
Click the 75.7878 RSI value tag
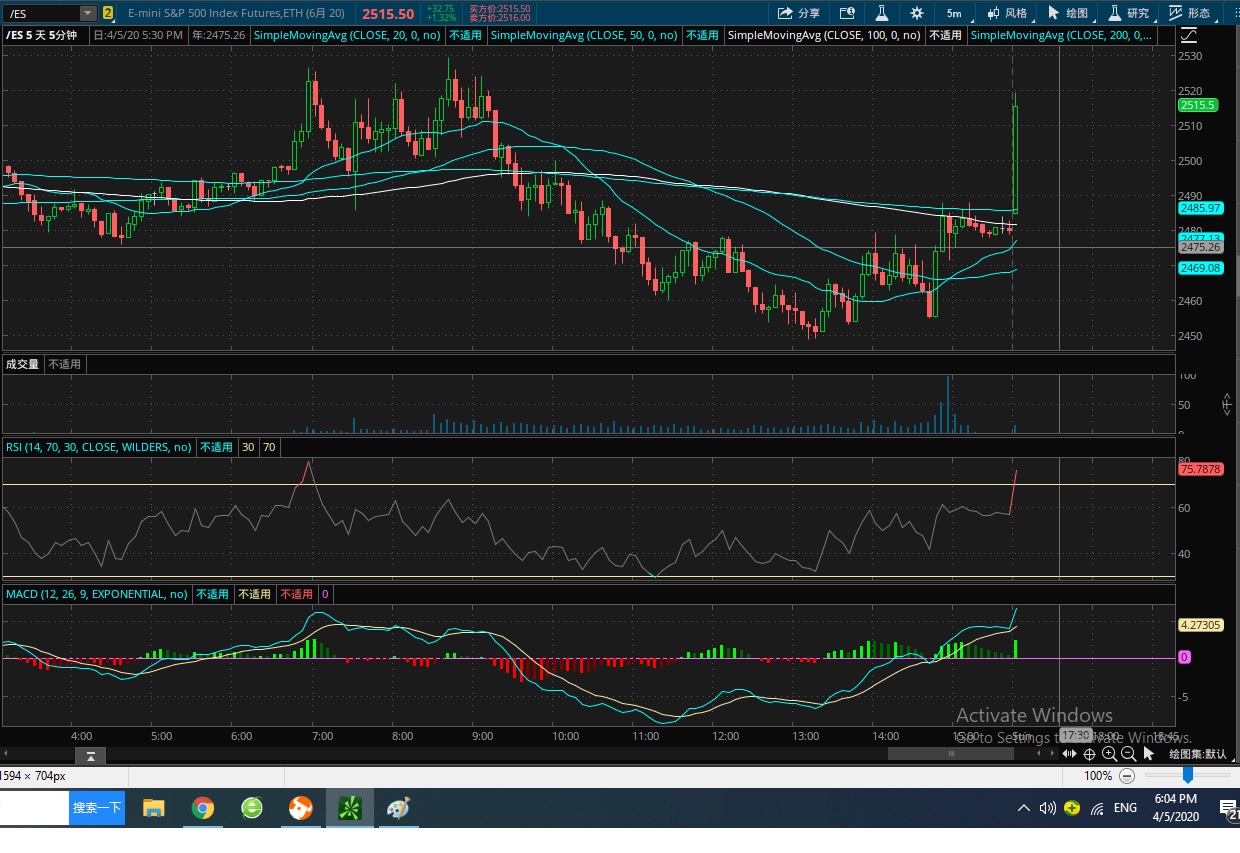click(x=1200, y=469)
